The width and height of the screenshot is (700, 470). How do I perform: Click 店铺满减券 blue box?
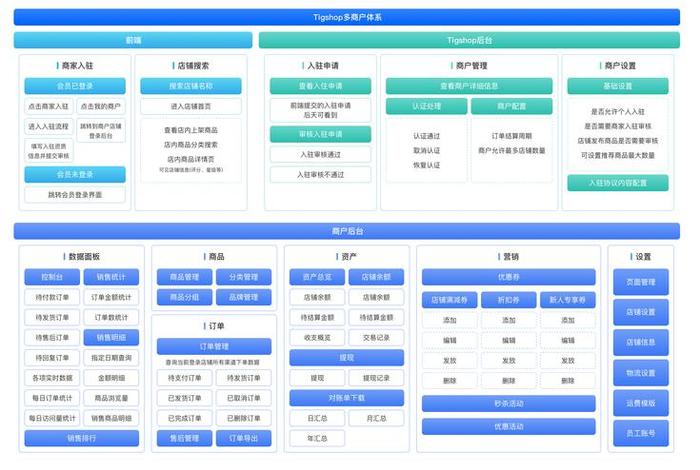450,300
